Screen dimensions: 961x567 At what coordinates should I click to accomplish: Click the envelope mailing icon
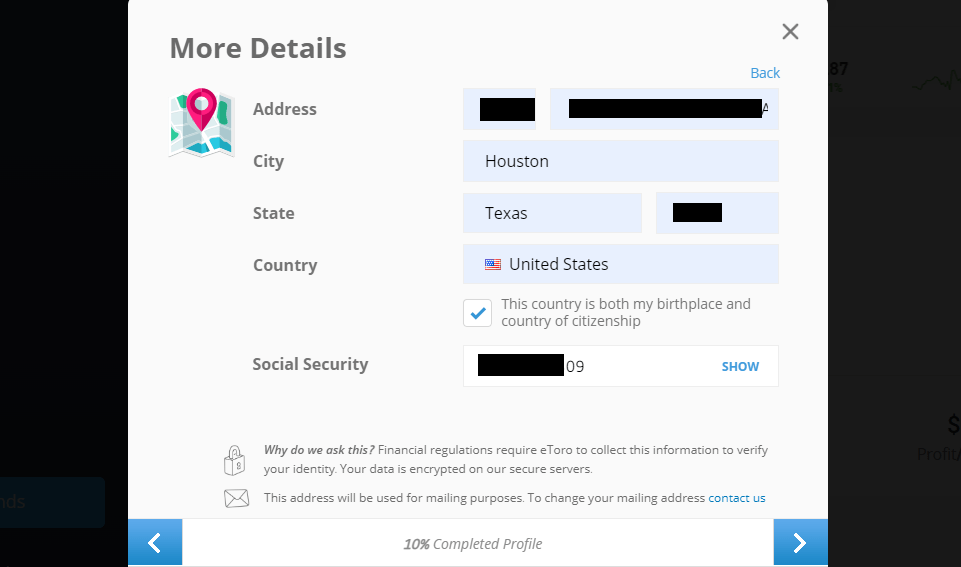236,498
